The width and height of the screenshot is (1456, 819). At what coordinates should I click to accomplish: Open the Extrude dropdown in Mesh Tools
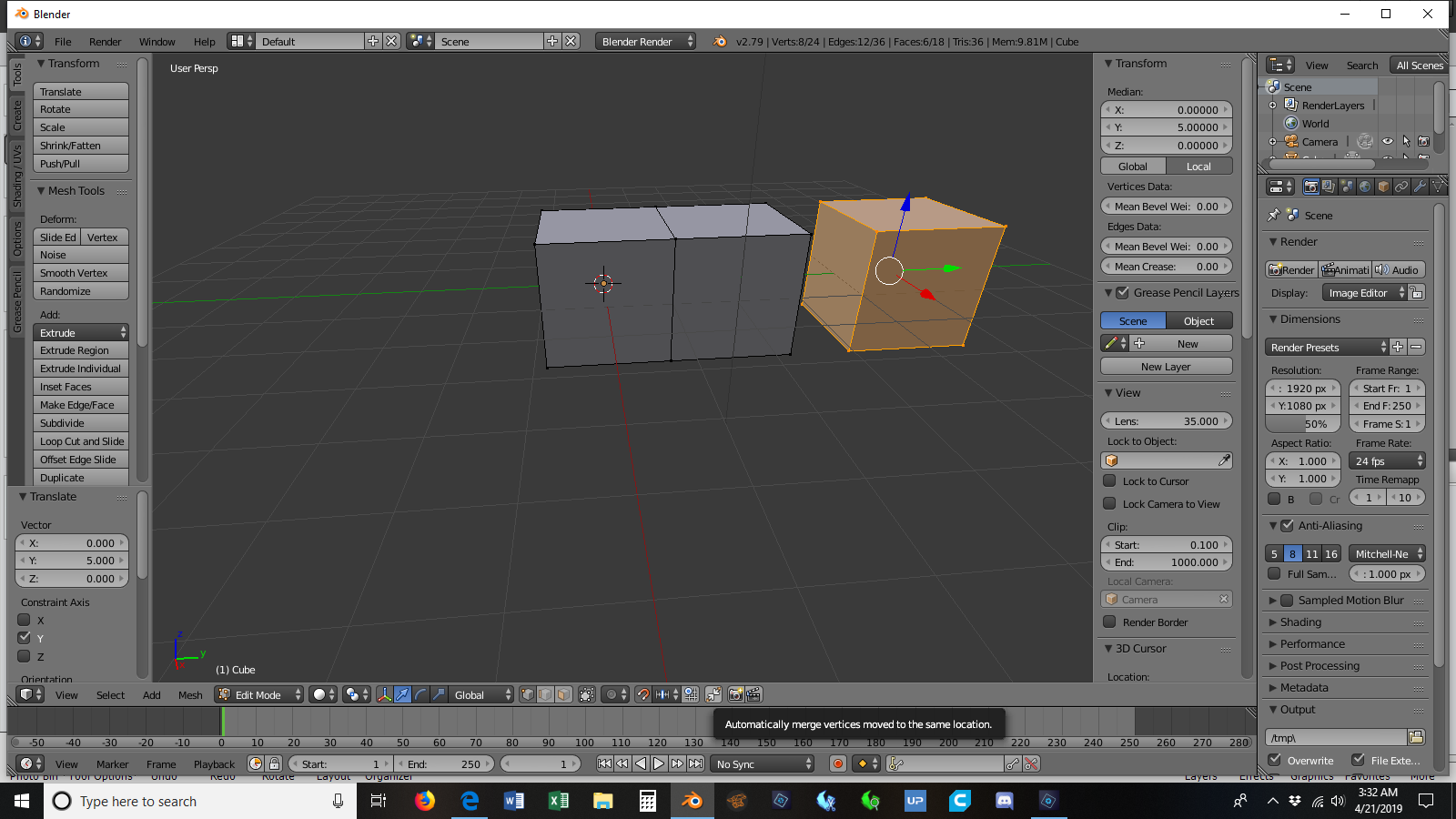81,333
